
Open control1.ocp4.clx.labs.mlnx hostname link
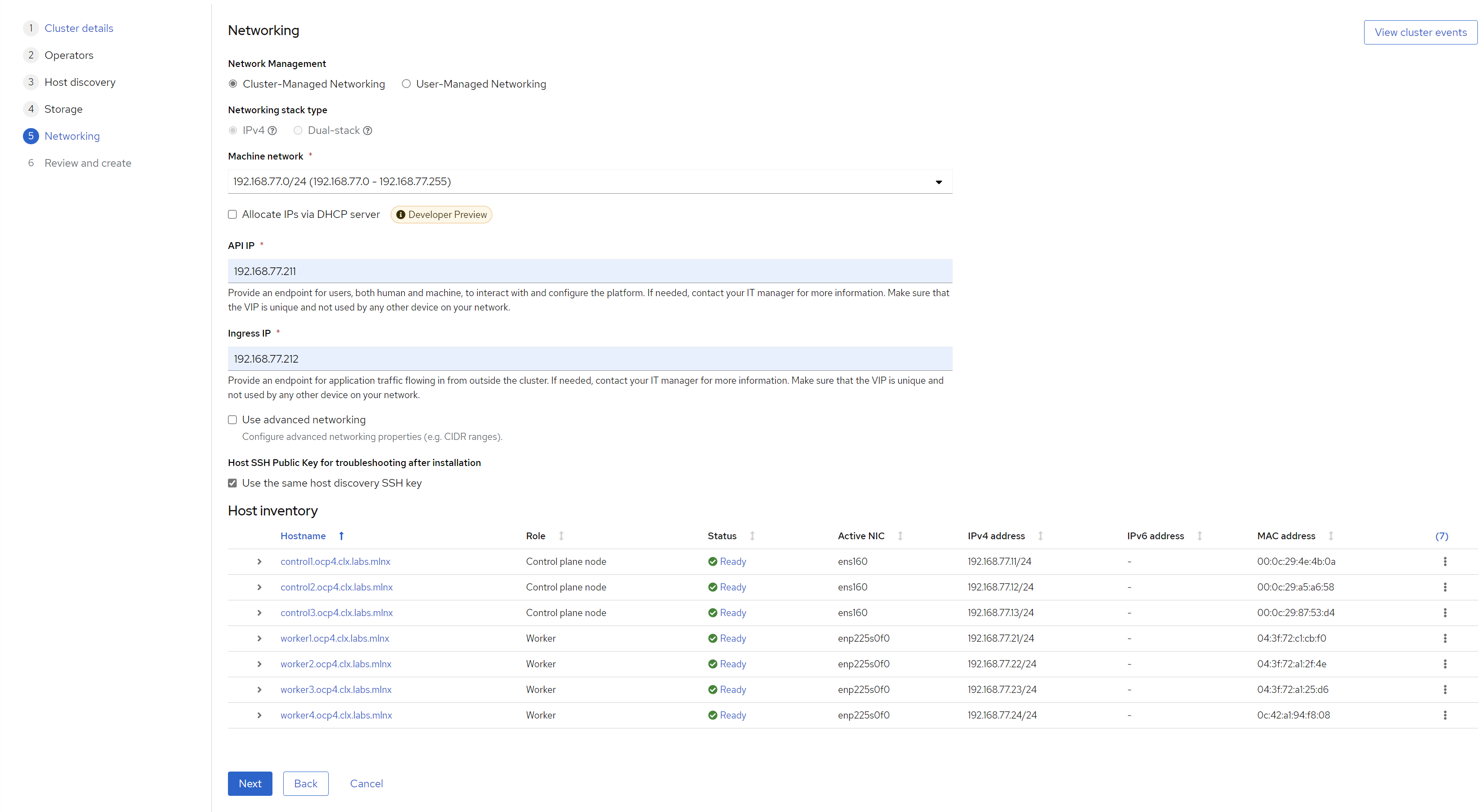click(x=335, y=561)
